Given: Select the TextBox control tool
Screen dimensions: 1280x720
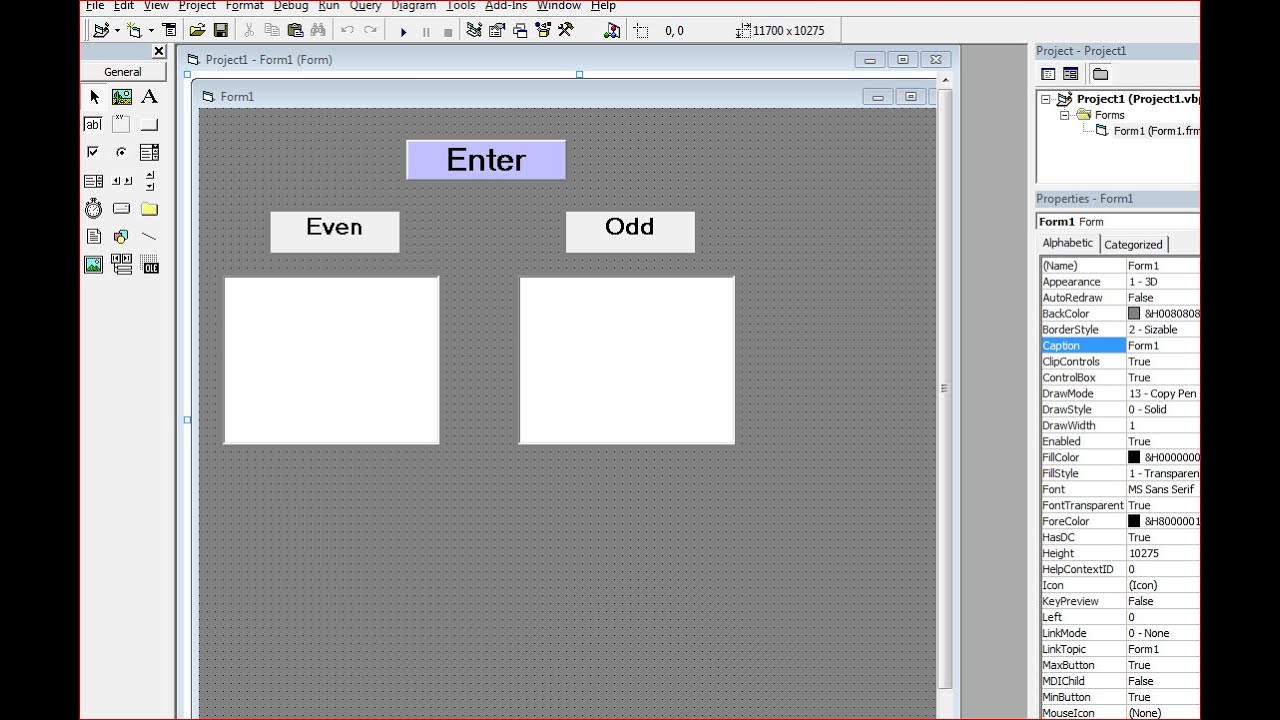Looking at the screenshot, I should [93, 125].
